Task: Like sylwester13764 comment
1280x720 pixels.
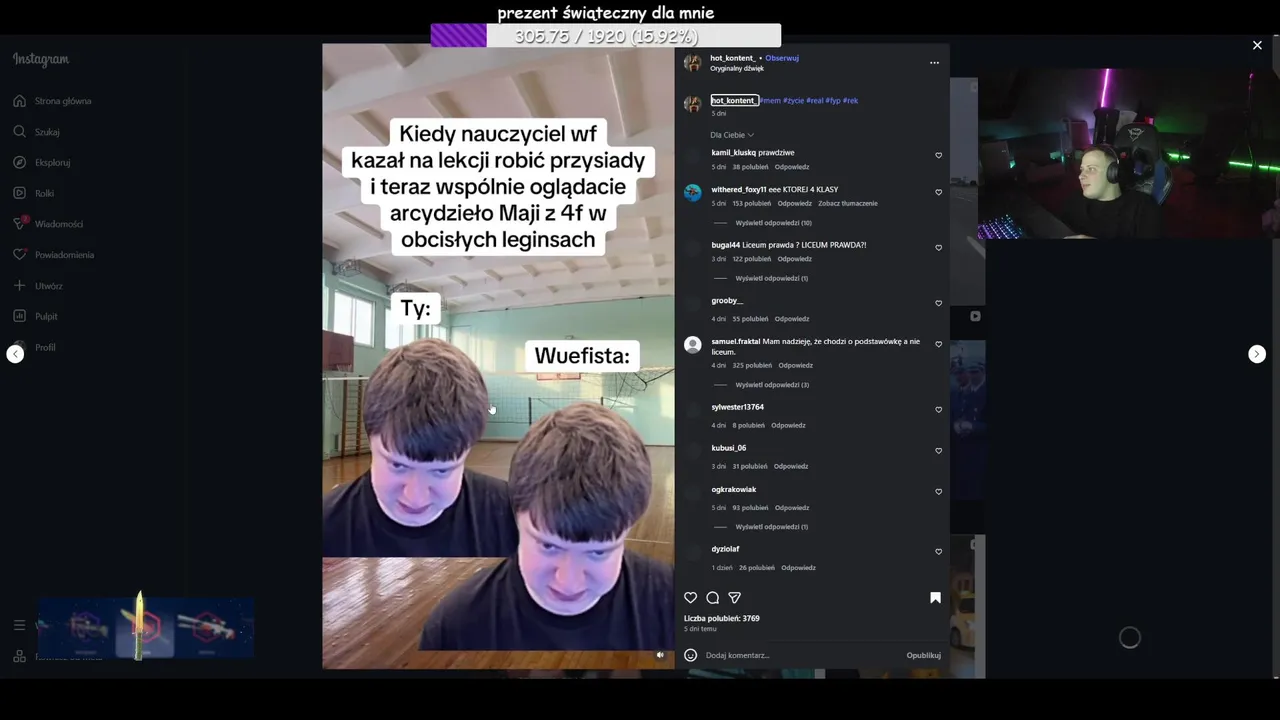Action: [938, 410]
